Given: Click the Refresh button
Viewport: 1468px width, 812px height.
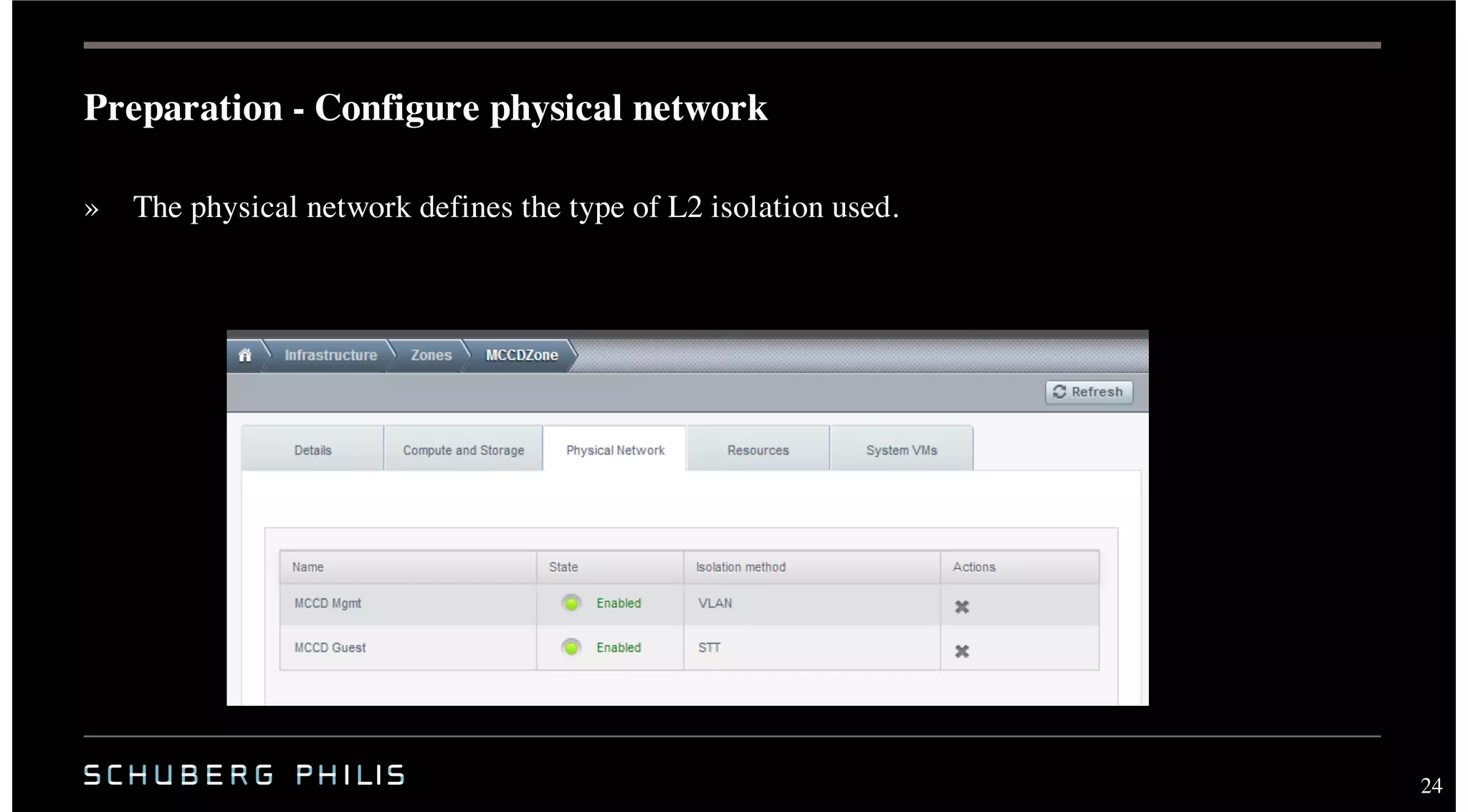Looking at the screenshot, I should (x=1089, y=392).
